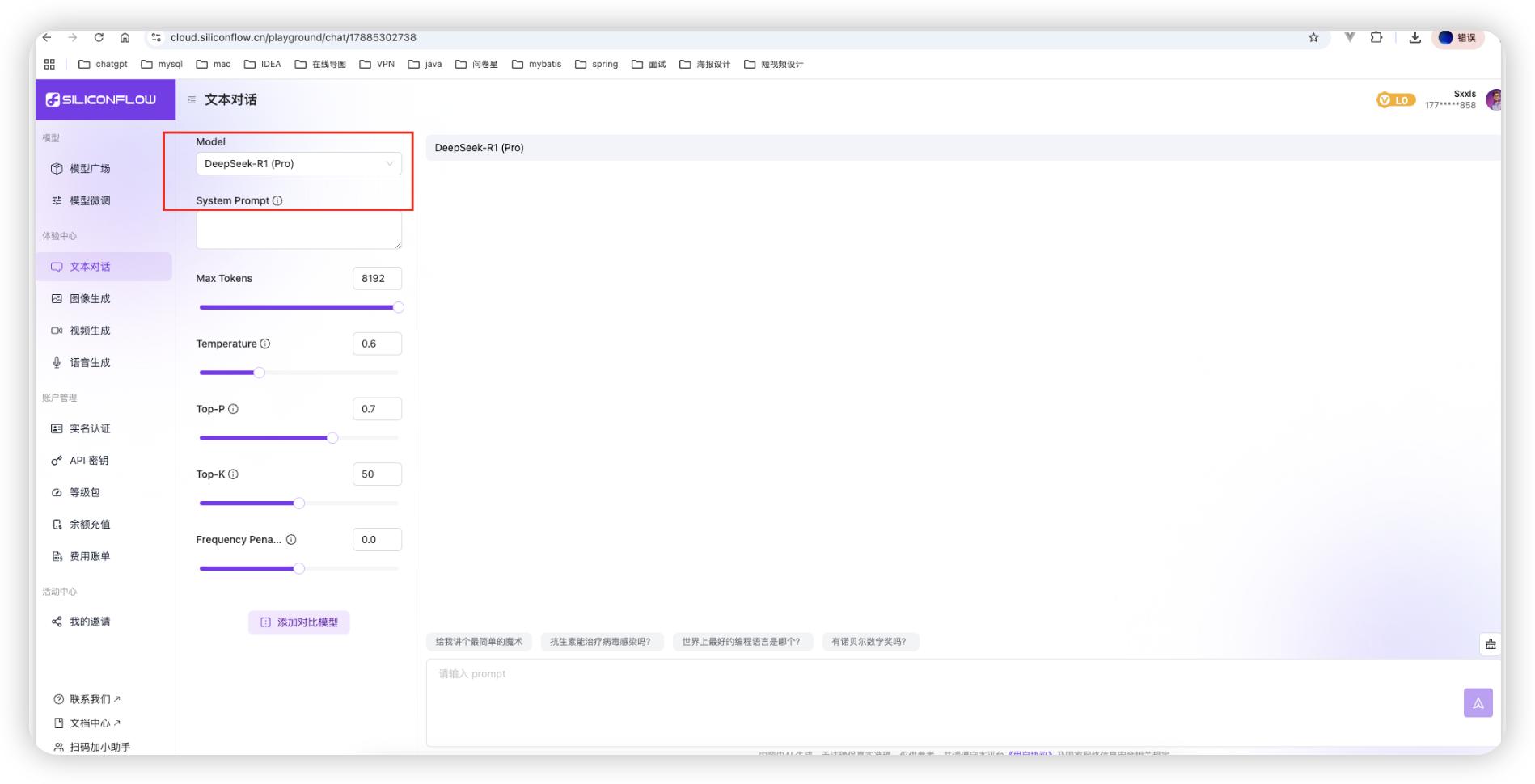
Task: Open the 海报设计 bookmark folder
Action: (704, 64)
